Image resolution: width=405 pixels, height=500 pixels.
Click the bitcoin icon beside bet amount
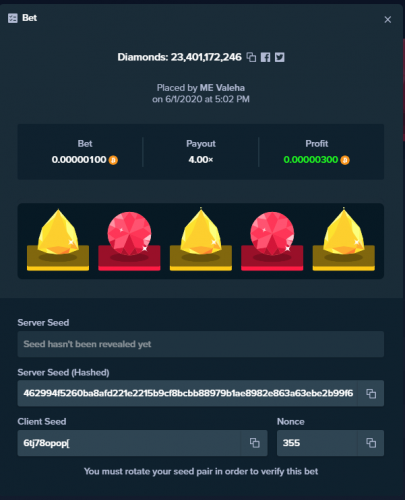(x=113, y=160)
